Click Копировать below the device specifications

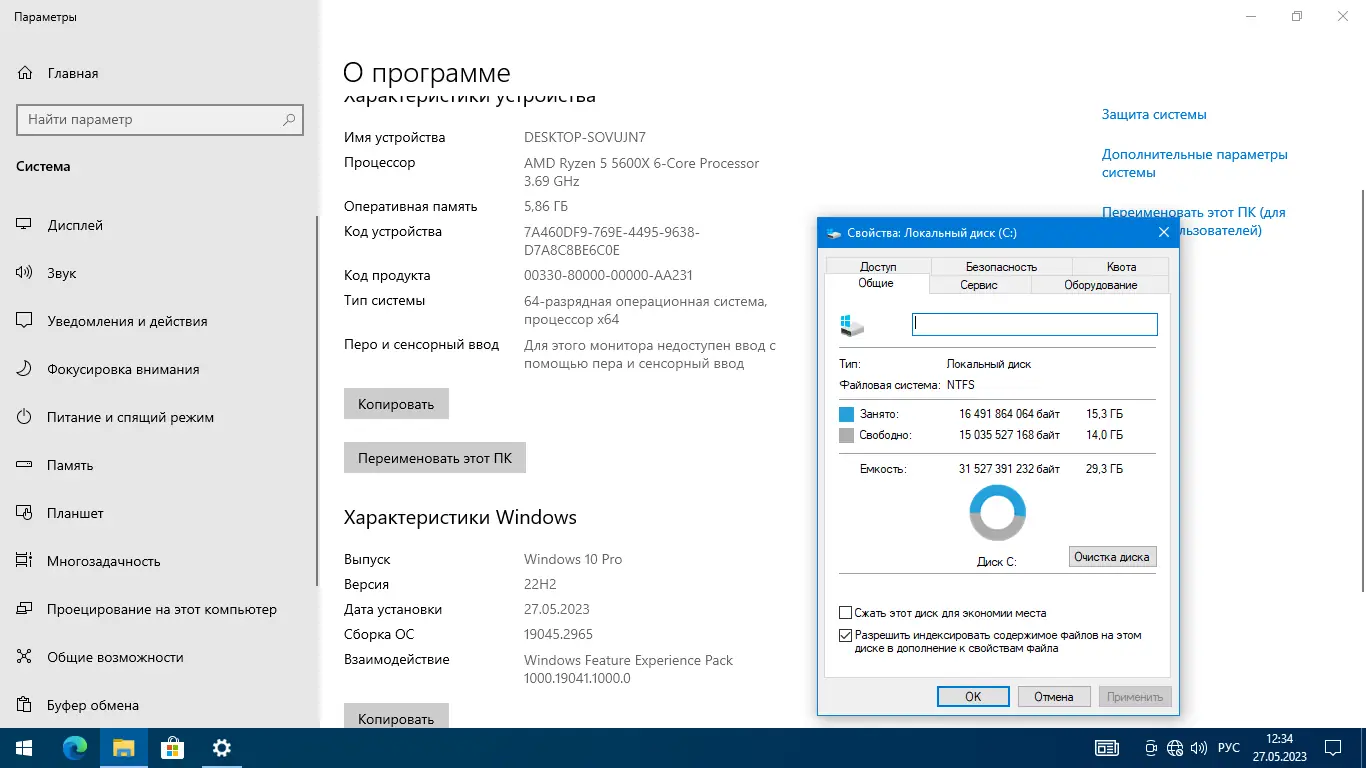tap(396, 404)
